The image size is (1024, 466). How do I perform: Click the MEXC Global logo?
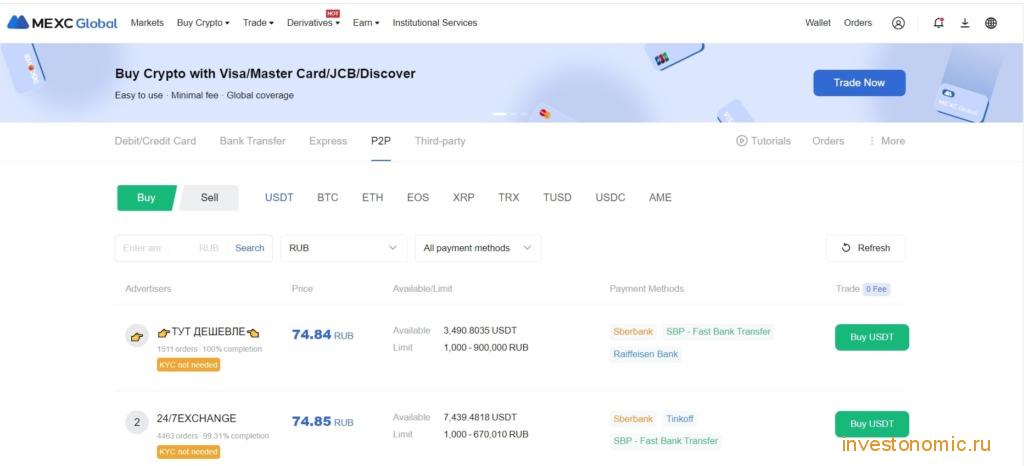(62, 23)
